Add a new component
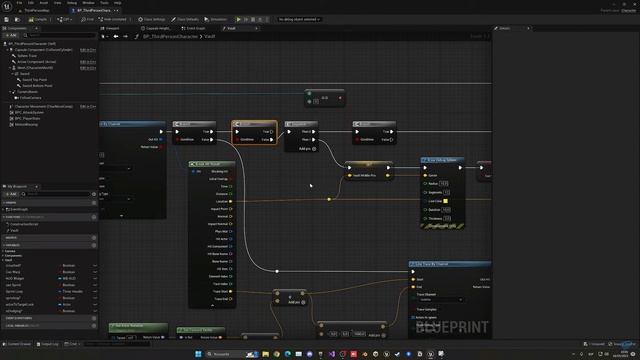The height and width of the screenshot is (360, 640). pyautogui.click(x=11, y=36)
